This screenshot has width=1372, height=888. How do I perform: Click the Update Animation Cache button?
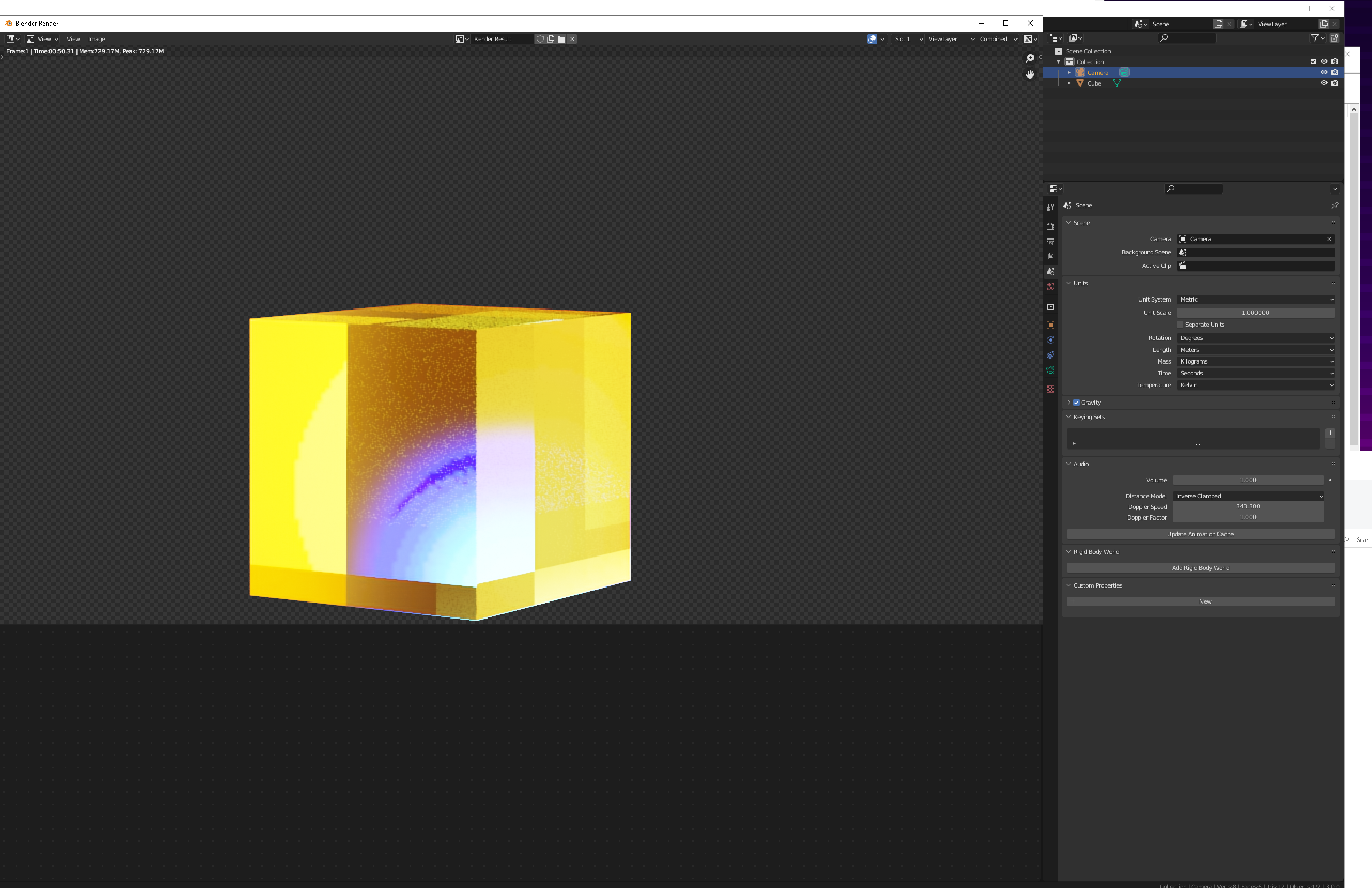(x=1200, y=534)
